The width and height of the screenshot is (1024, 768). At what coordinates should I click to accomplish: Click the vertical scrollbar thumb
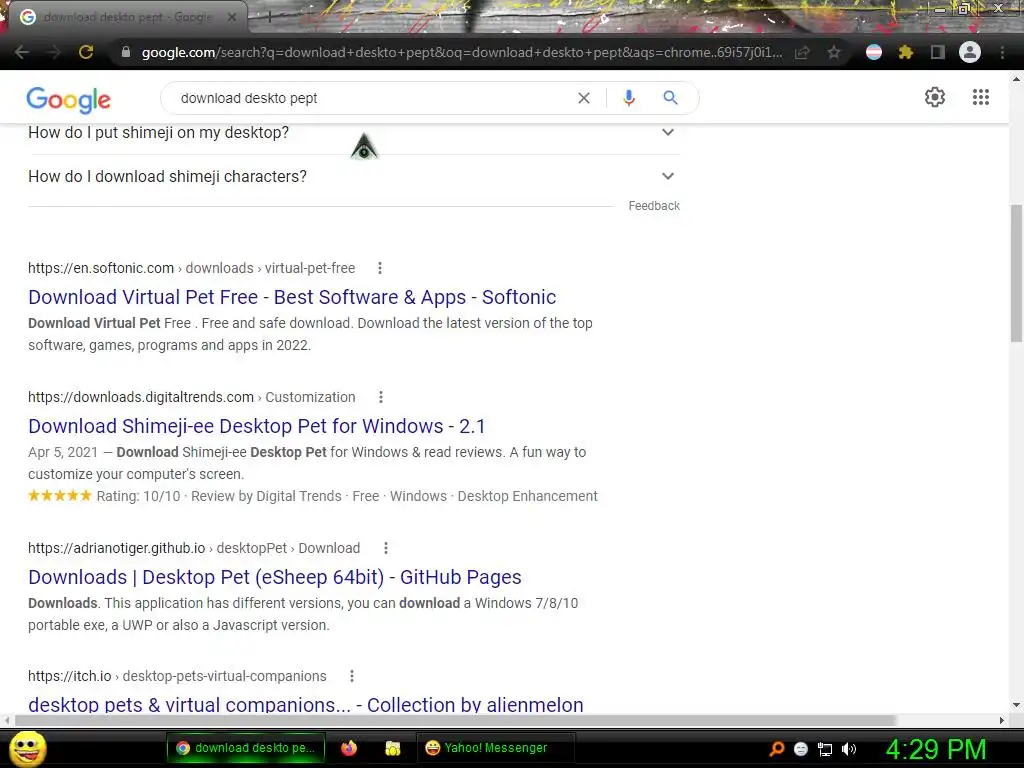click(x=1016, y=273)
